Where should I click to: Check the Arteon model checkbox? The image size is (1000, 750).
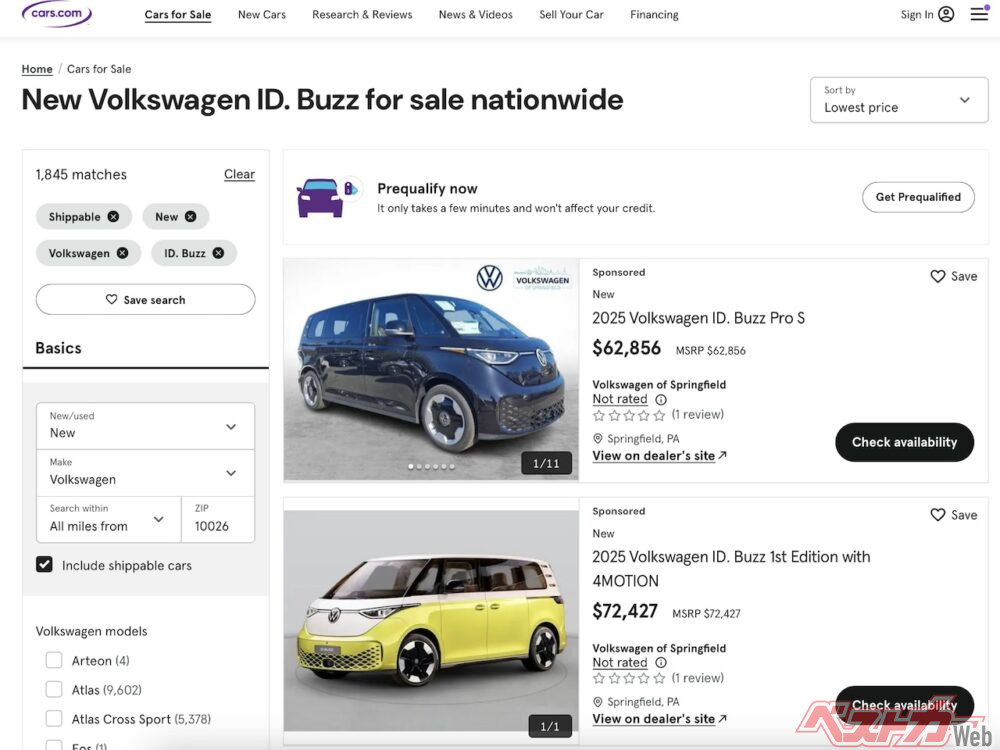coord(54,660)
